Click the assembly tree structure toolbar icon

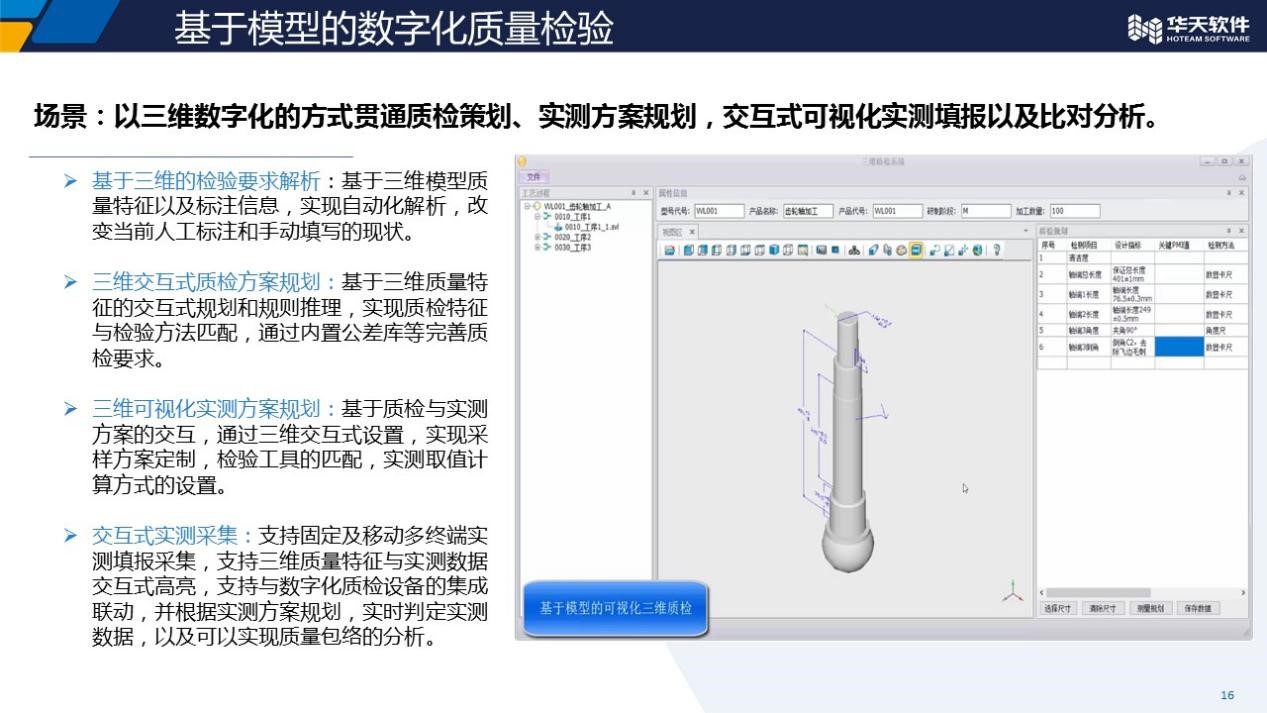pos(854,250)
